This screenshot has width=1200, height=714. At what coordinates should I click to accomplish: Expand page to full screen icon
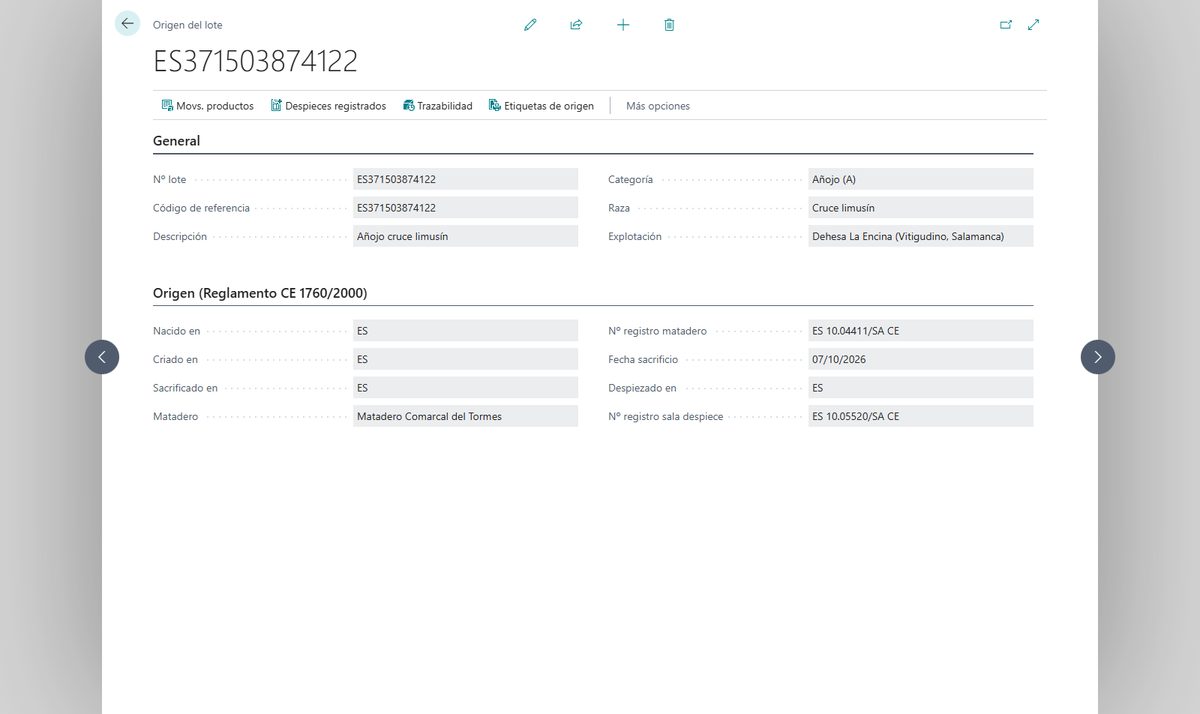coord(1034,25)
